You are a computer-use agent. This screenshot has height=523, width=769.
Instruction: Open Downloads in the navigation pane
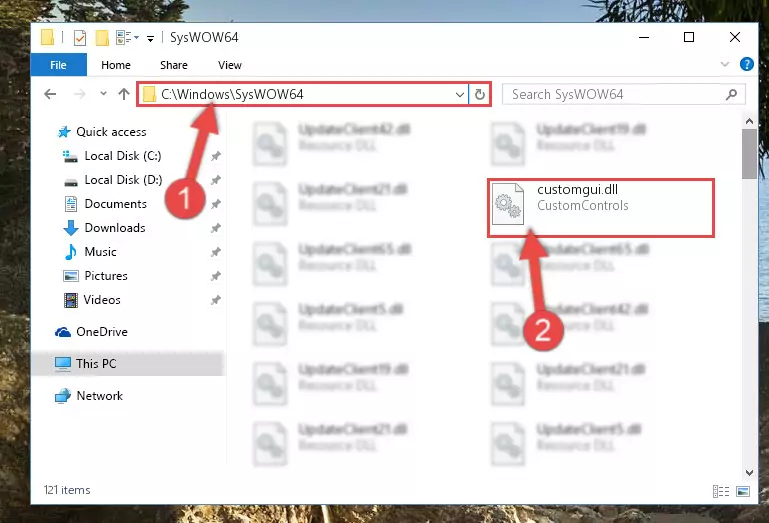point(115,228)
